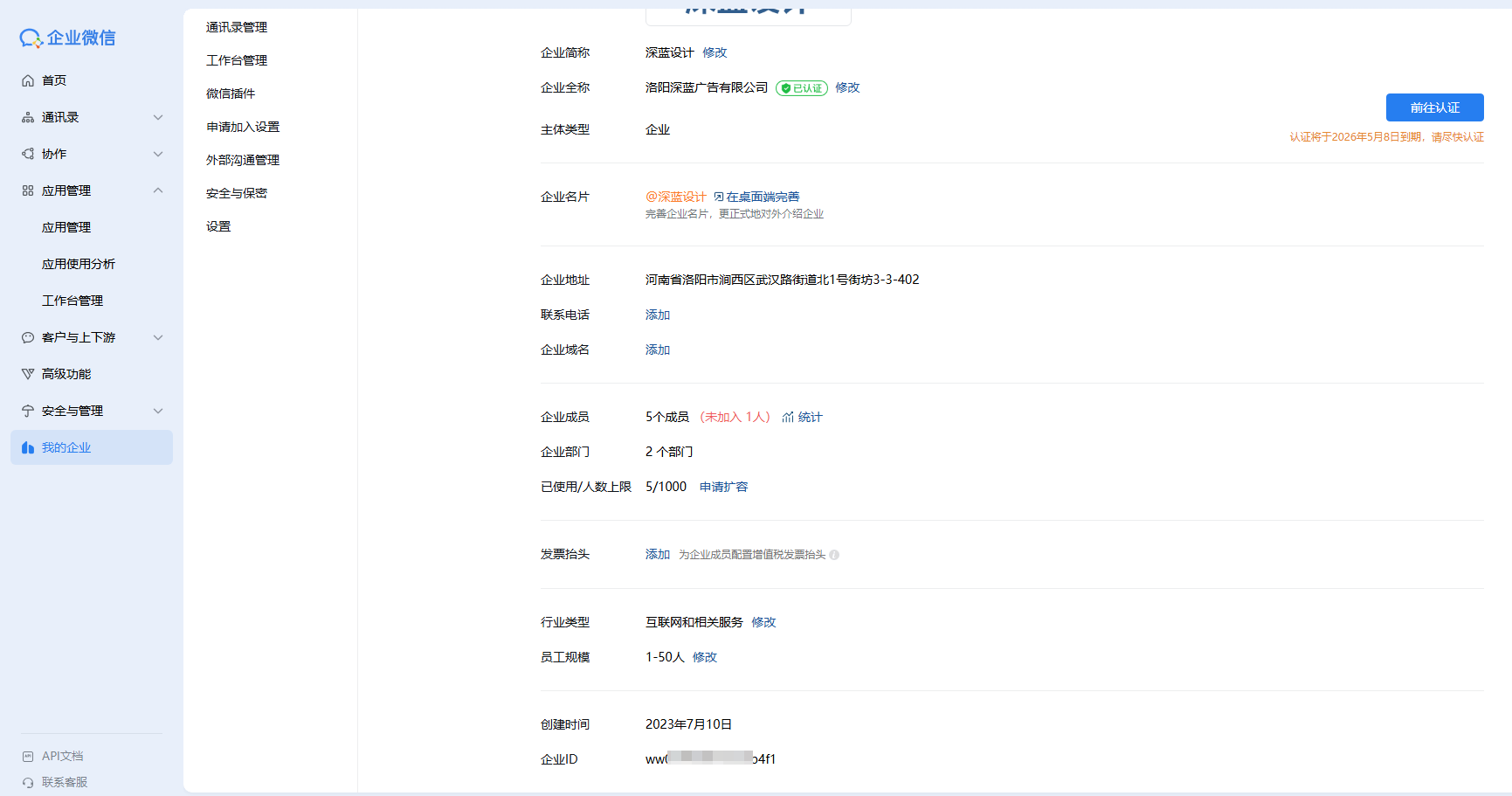
Task: Expand the 客户与上下游 section chevron
Action: tap(158, 337)
